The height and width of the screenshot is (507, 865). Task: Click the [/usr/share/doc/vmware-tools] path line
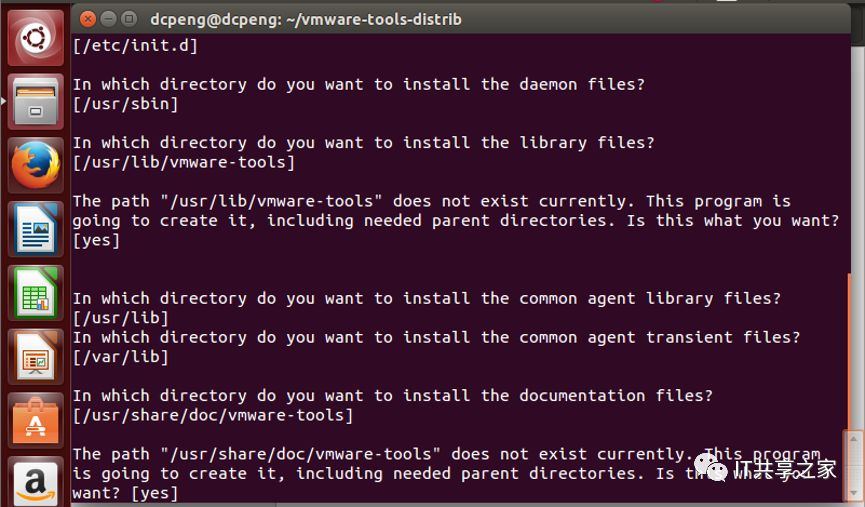click(x=213, y=415)
